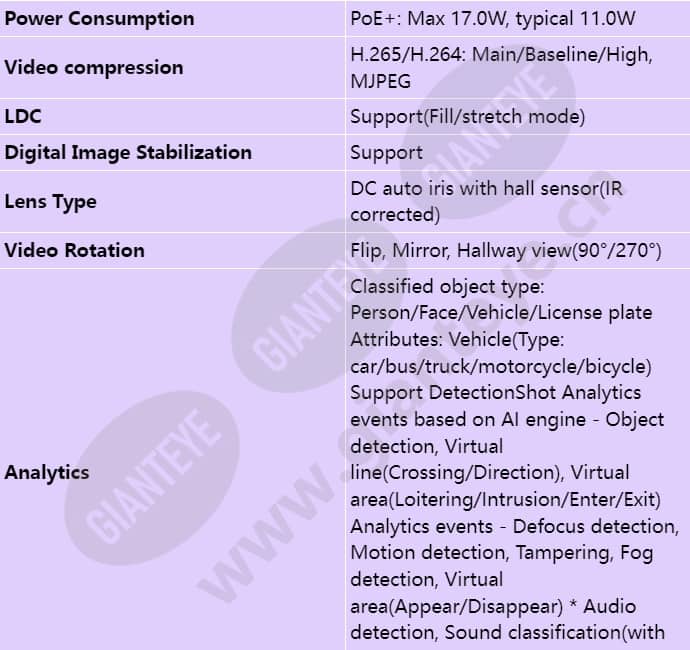Image resolution: width=690 pixels, height=650 pixels.
Task: Select the area(Loitering/Intrusion/Enter/Exit) text
Action: (506, 500)
